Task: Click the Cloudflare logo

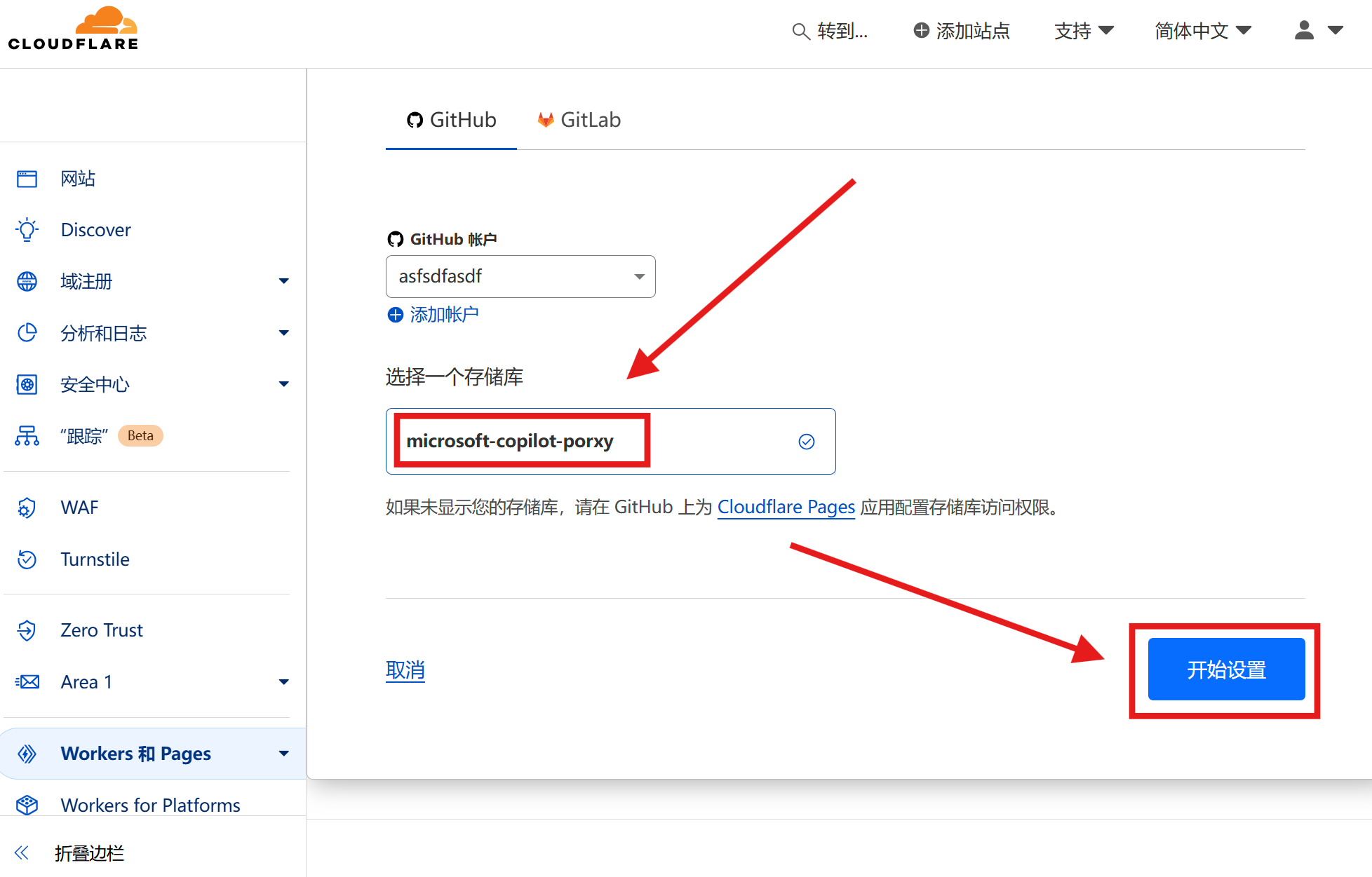Action: click(73, 29)
